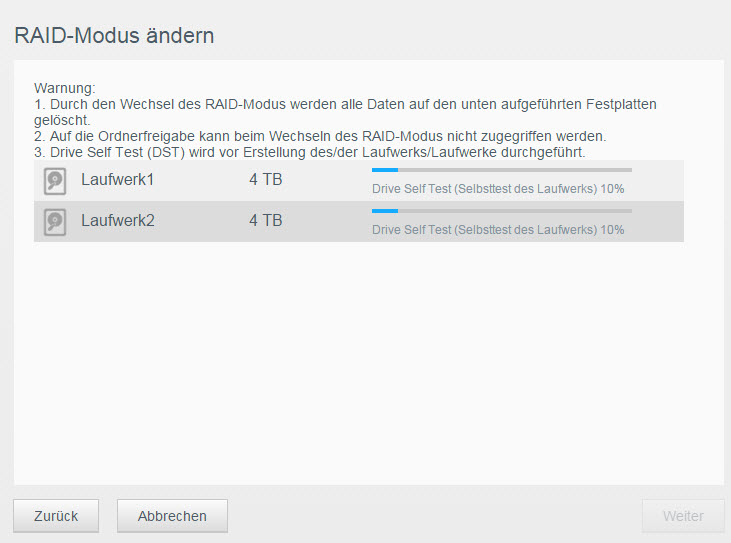Screen dimensions: 731x543
Task: Click the hard drive icon beside Laufwerk2
Action: pyautogui.click(x=55, y=222)
